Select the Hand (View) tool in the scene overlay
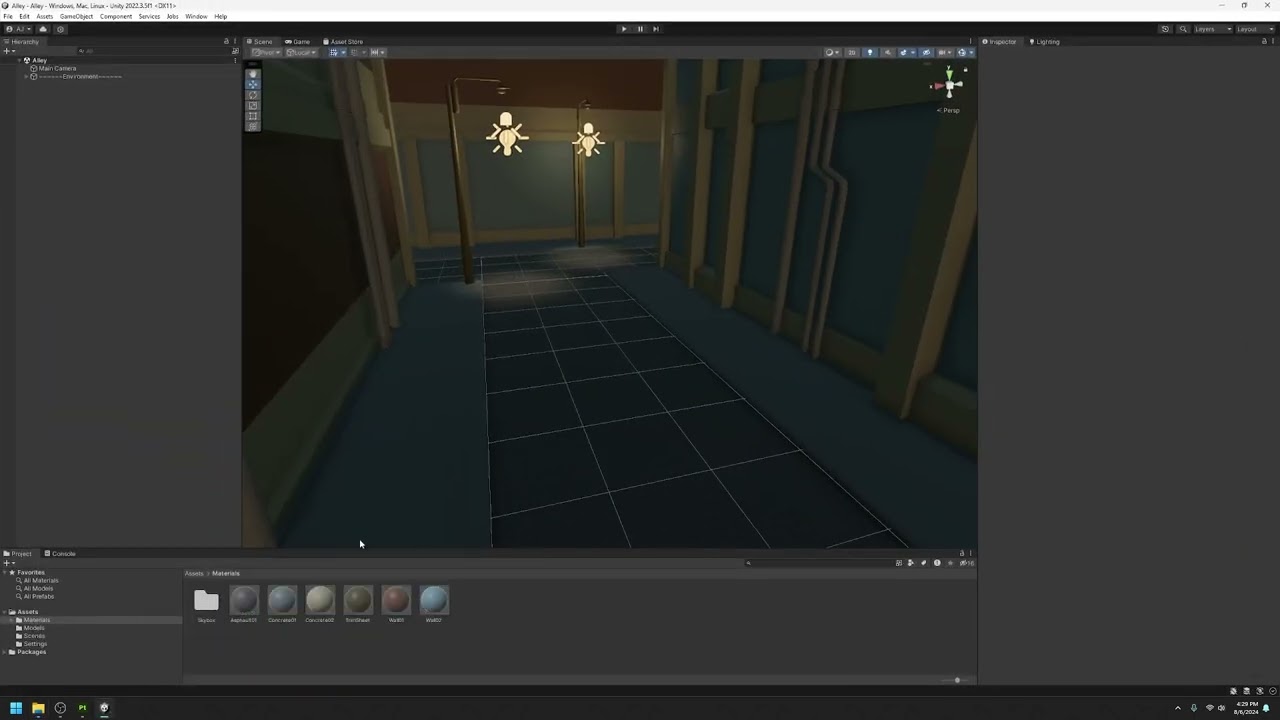This screenshot has height=720, width=1280. [x=253, y=74]
